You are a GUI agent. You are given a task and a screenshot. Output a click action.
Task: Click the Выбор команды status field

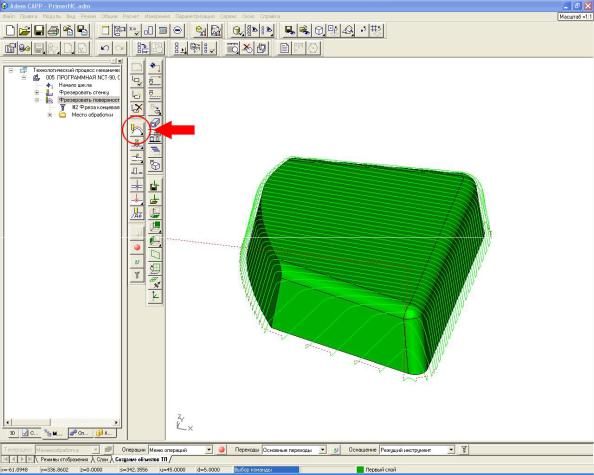point(266,470)
